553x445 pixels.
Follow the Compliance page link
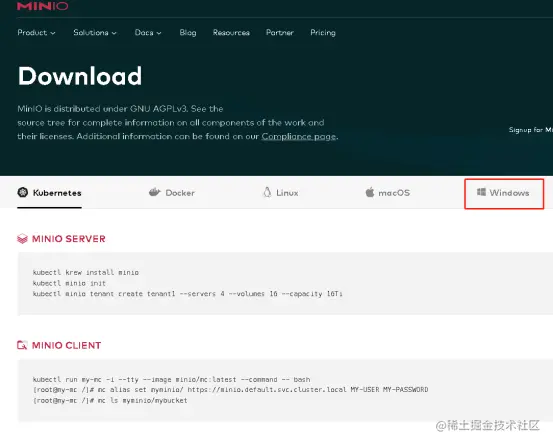coord(298,136)
